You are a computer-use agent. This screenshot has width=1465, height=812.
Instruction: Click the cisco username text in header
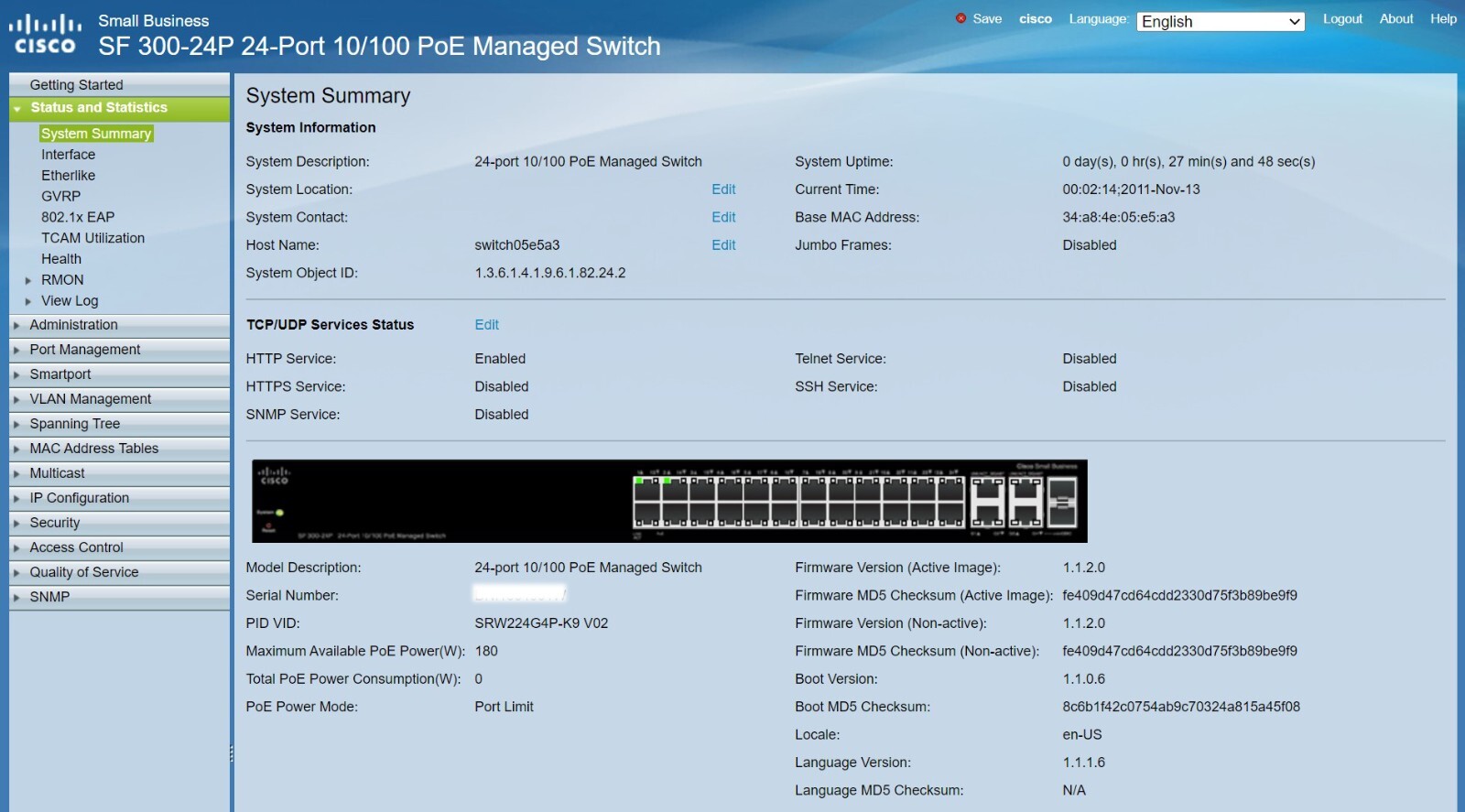coord(1036,18)
